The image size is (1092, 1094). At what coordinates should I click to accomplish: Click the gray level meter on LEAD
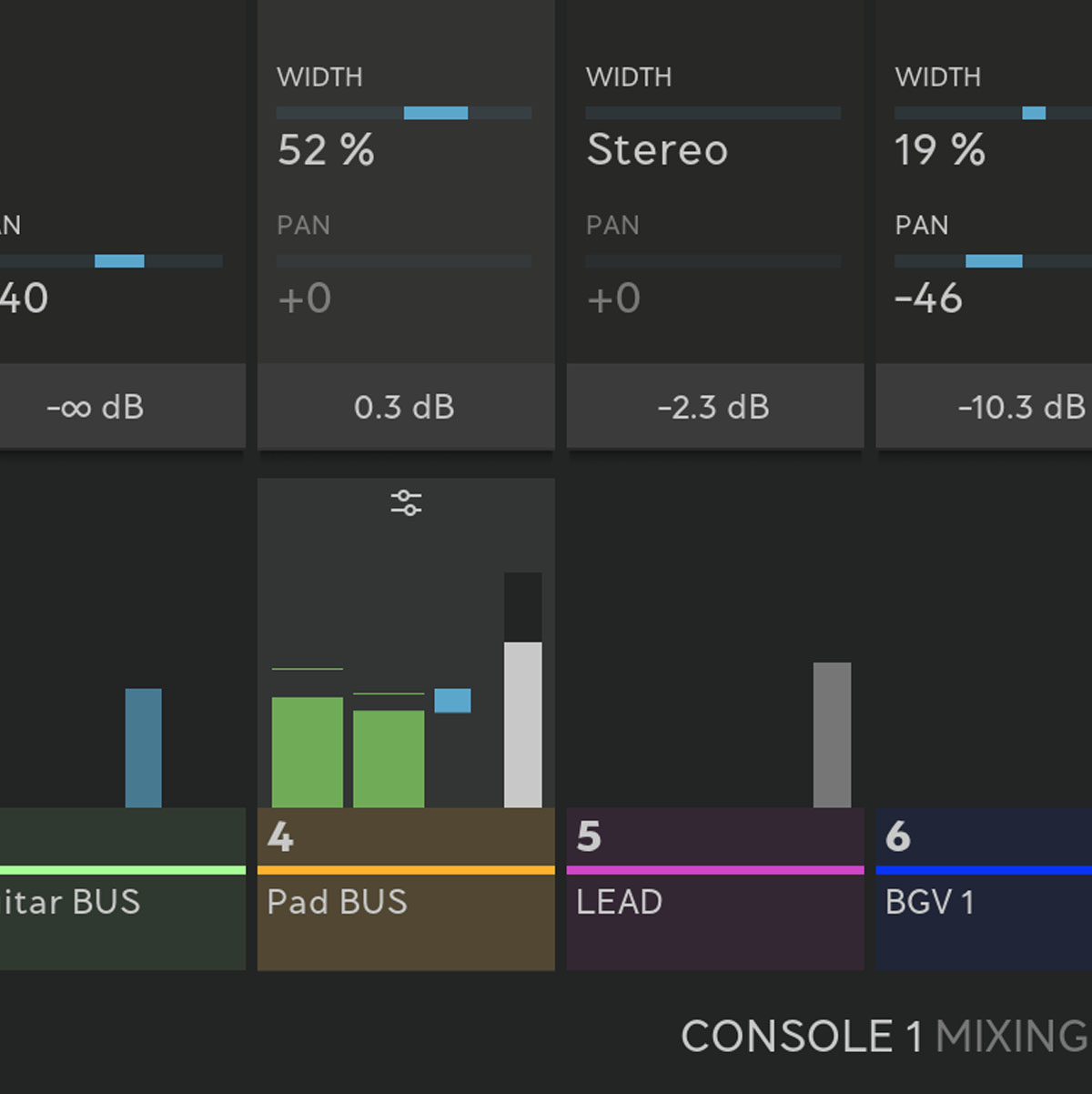pos(832,734)
